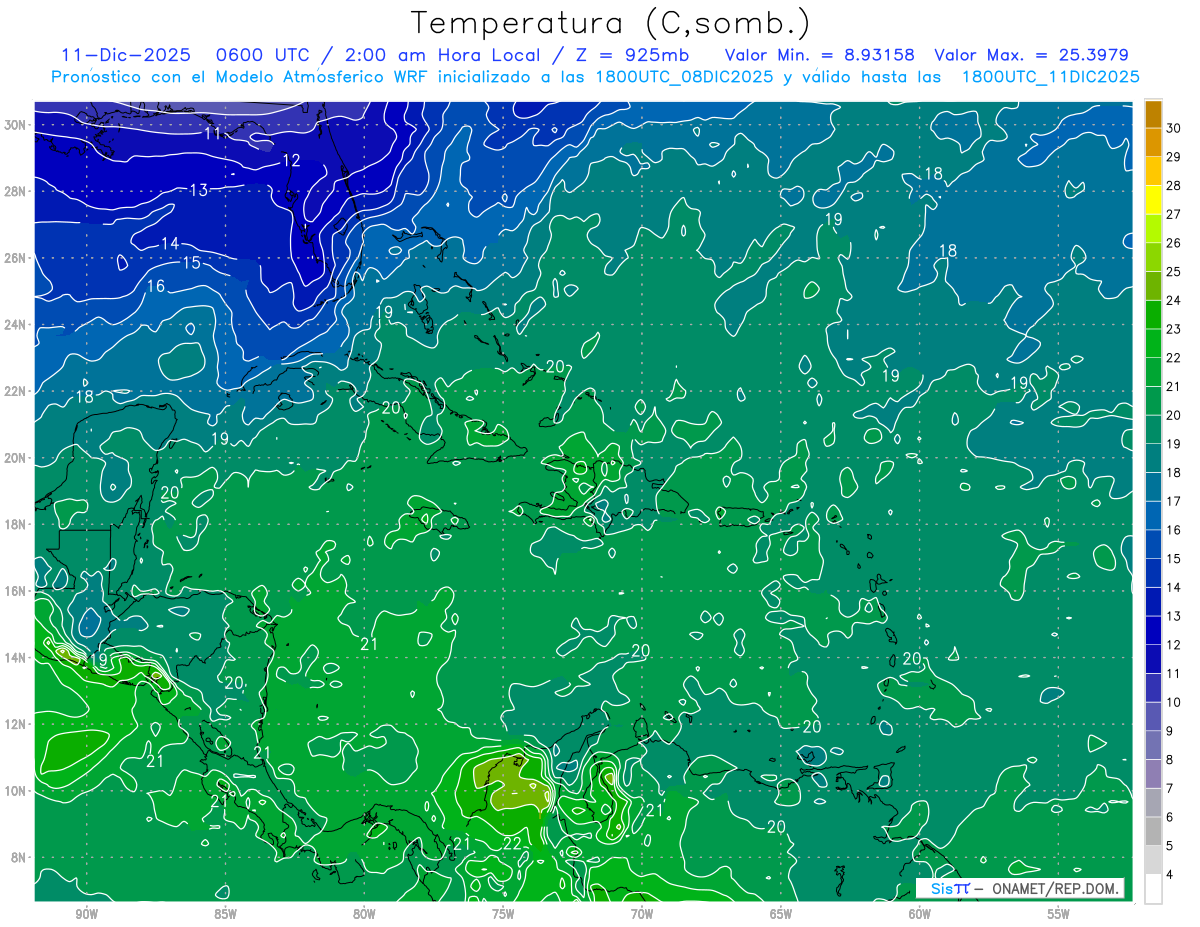This screenshot has height=927, width=1200.
Task: Click the '16N' latitude axis label
Action: click(x=15, y=591)
